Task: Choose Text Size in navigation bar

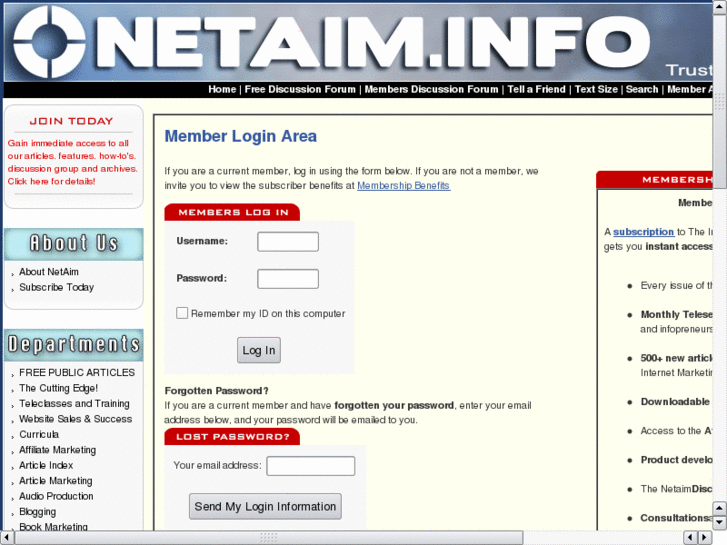Action: click(x=596, y=90)
